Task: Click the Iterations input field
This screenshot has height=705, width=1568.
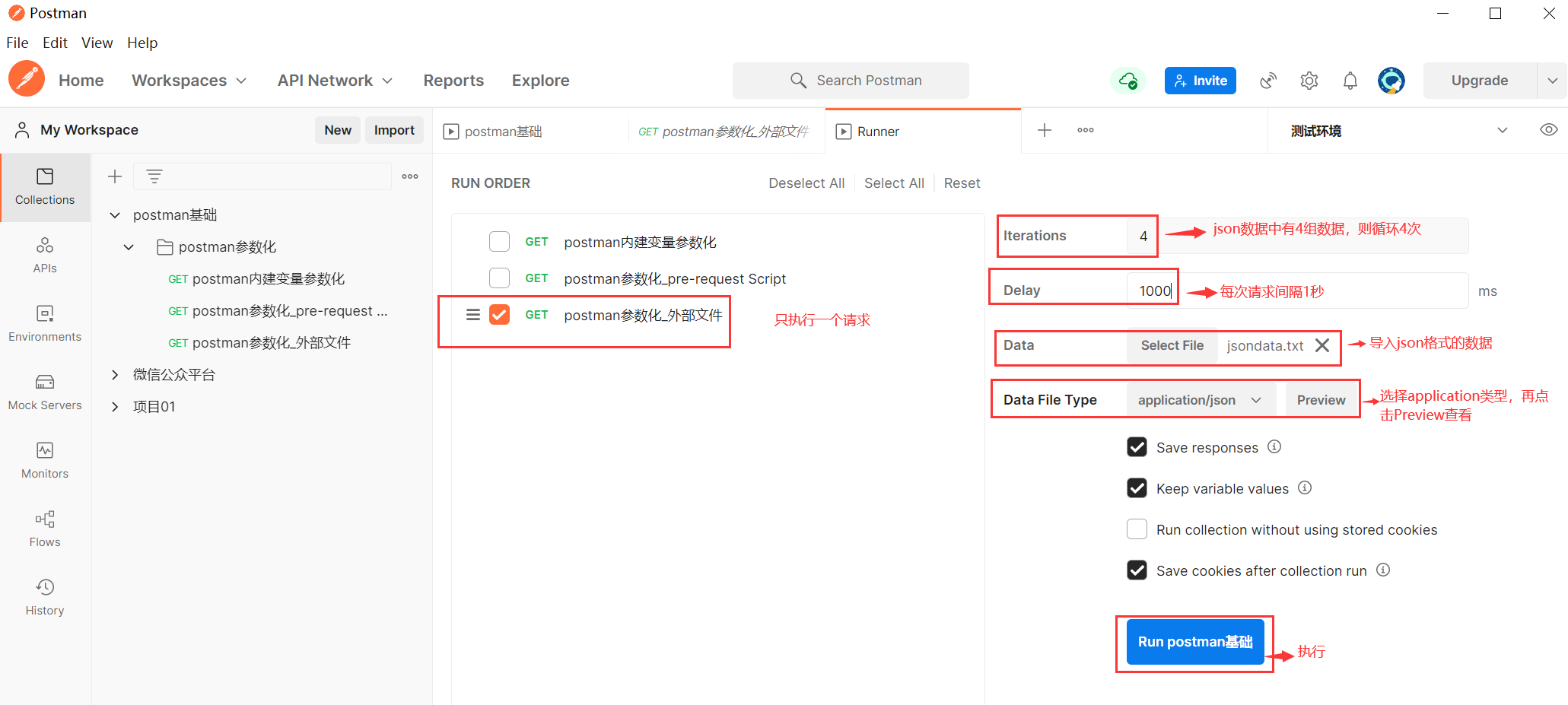Action: pyautogui.click(x=1142, y=236)
